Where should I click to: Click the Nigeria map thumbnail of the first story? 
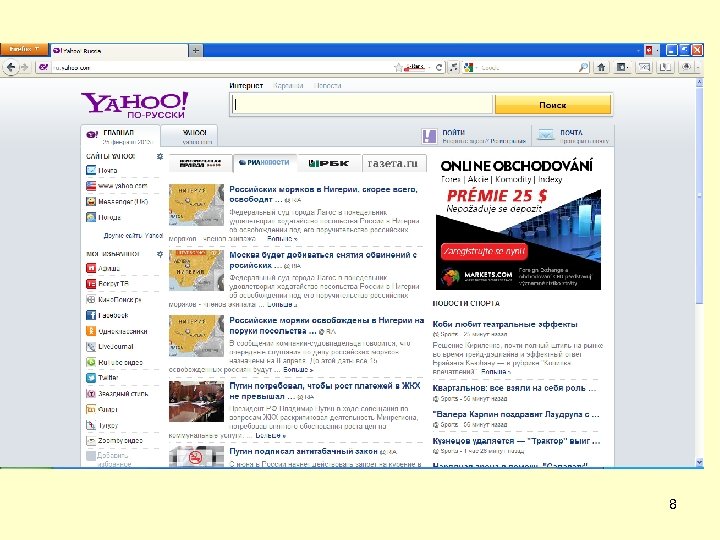pos(196,205)
